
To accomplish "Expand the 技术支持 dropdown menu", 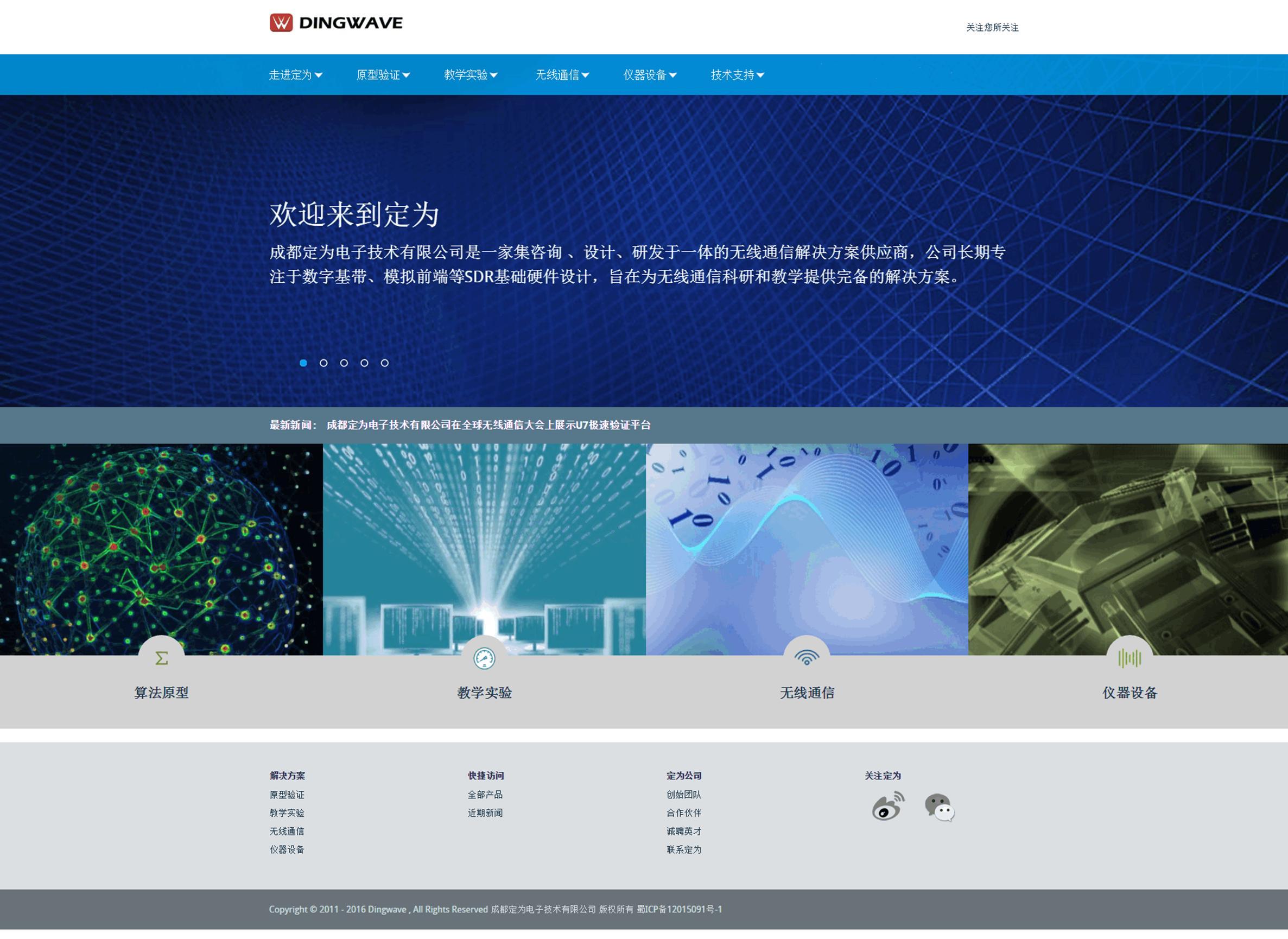I will tap(737, 75).
